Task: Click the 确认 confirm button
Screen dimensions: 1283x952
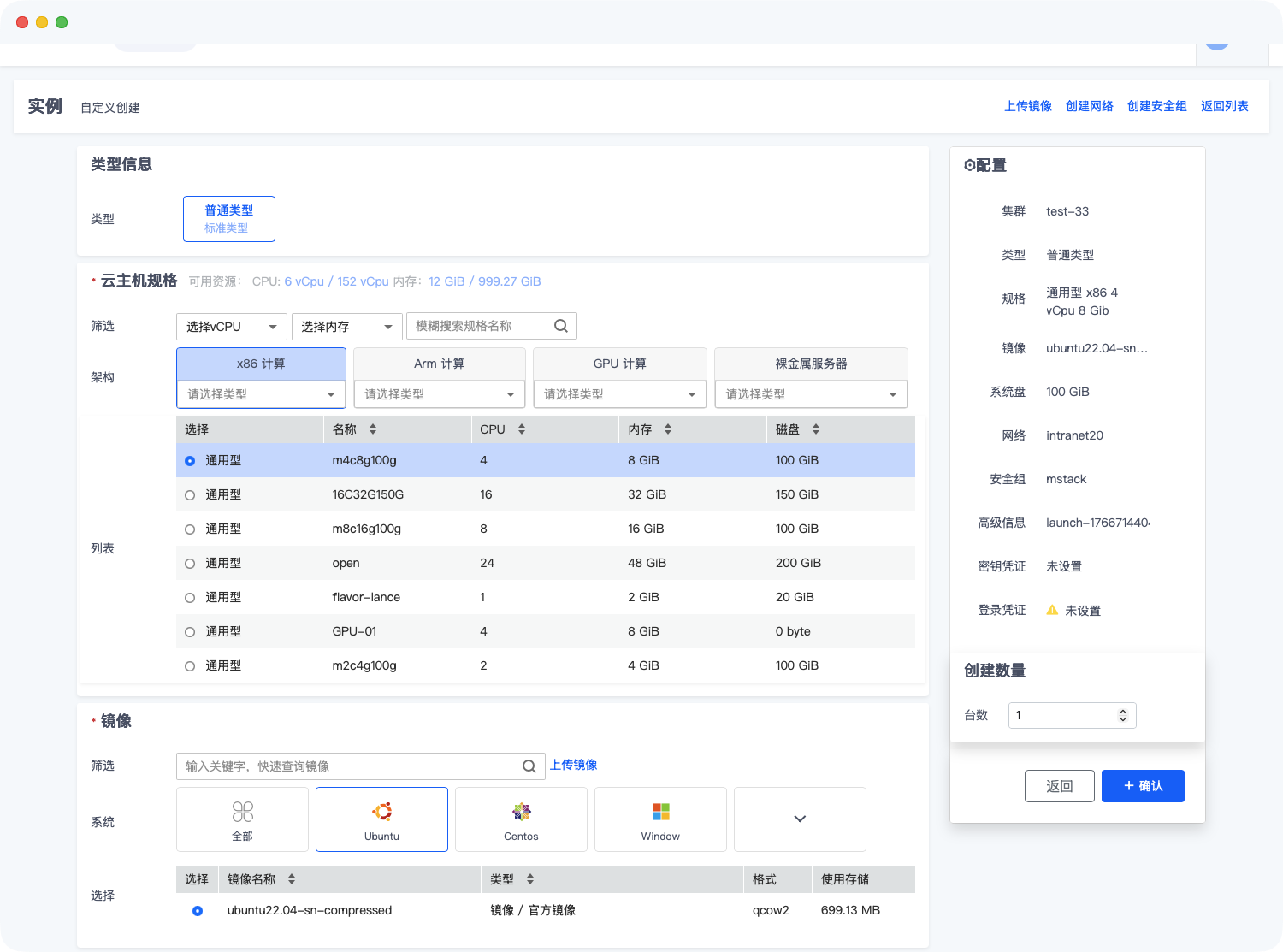Action: pos(1143,786)
